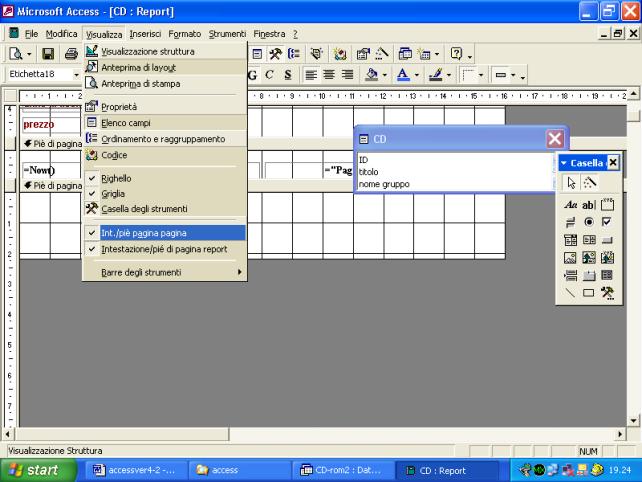Image resolution: width=642 pixels, height=482 pixels.
Task: Select the Command Button tool in toolbox
Action: point(607,240)
